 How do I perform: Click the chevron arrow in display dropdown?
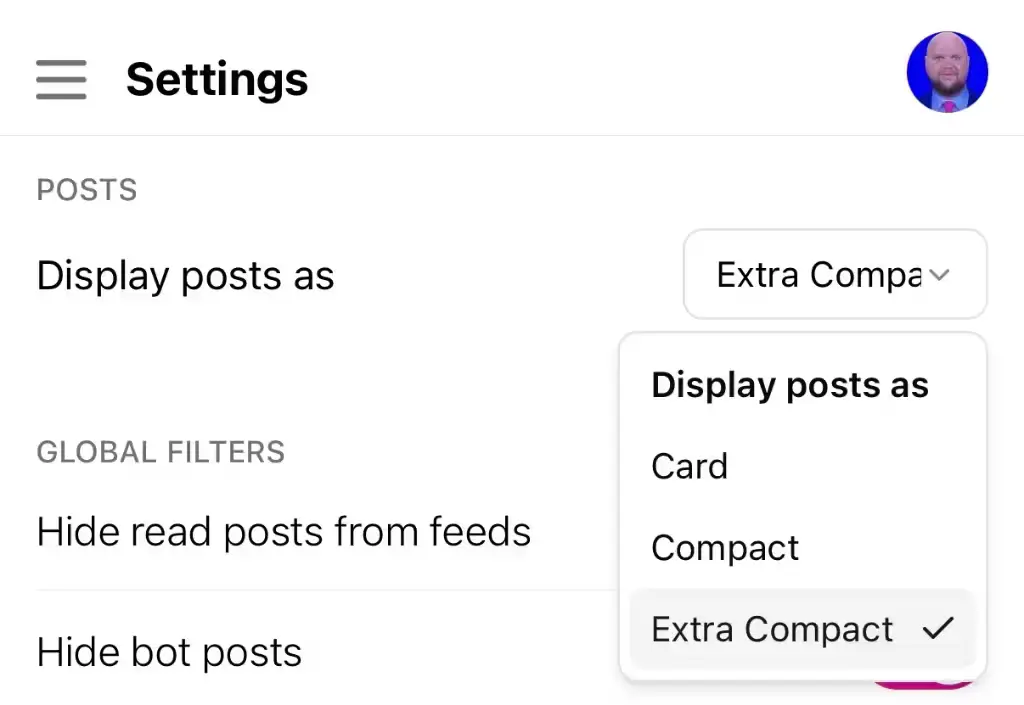(938, 275)
